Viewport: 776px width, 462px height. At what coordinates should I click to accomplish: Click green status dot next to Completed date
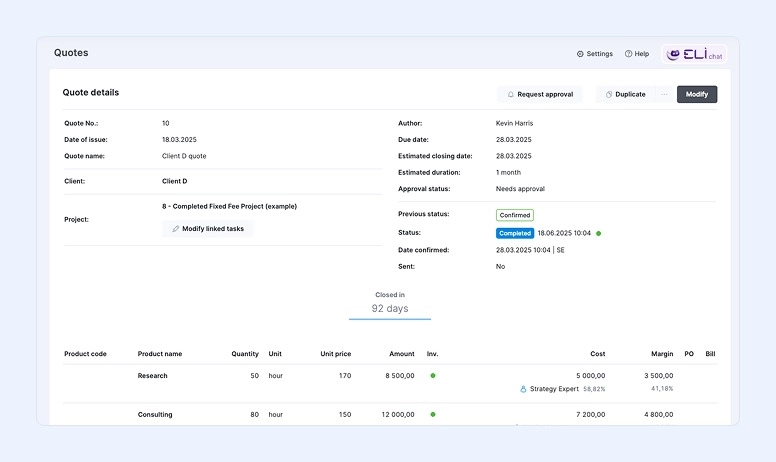pyautogui.click(x=598, y=233)
